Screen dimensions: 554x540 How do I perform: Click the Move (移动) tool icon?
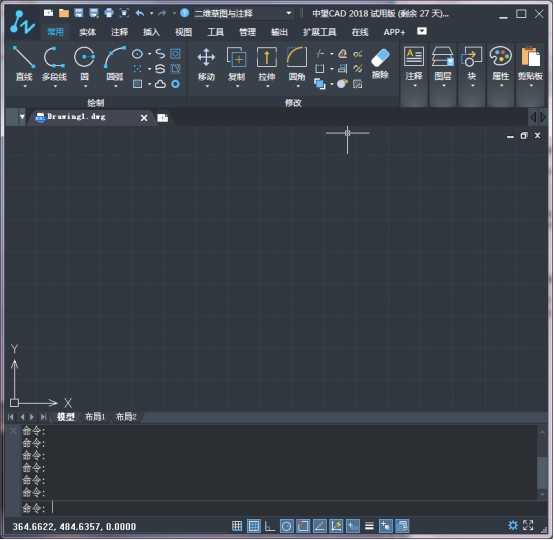pyautogui.click(x=206, y=57)
